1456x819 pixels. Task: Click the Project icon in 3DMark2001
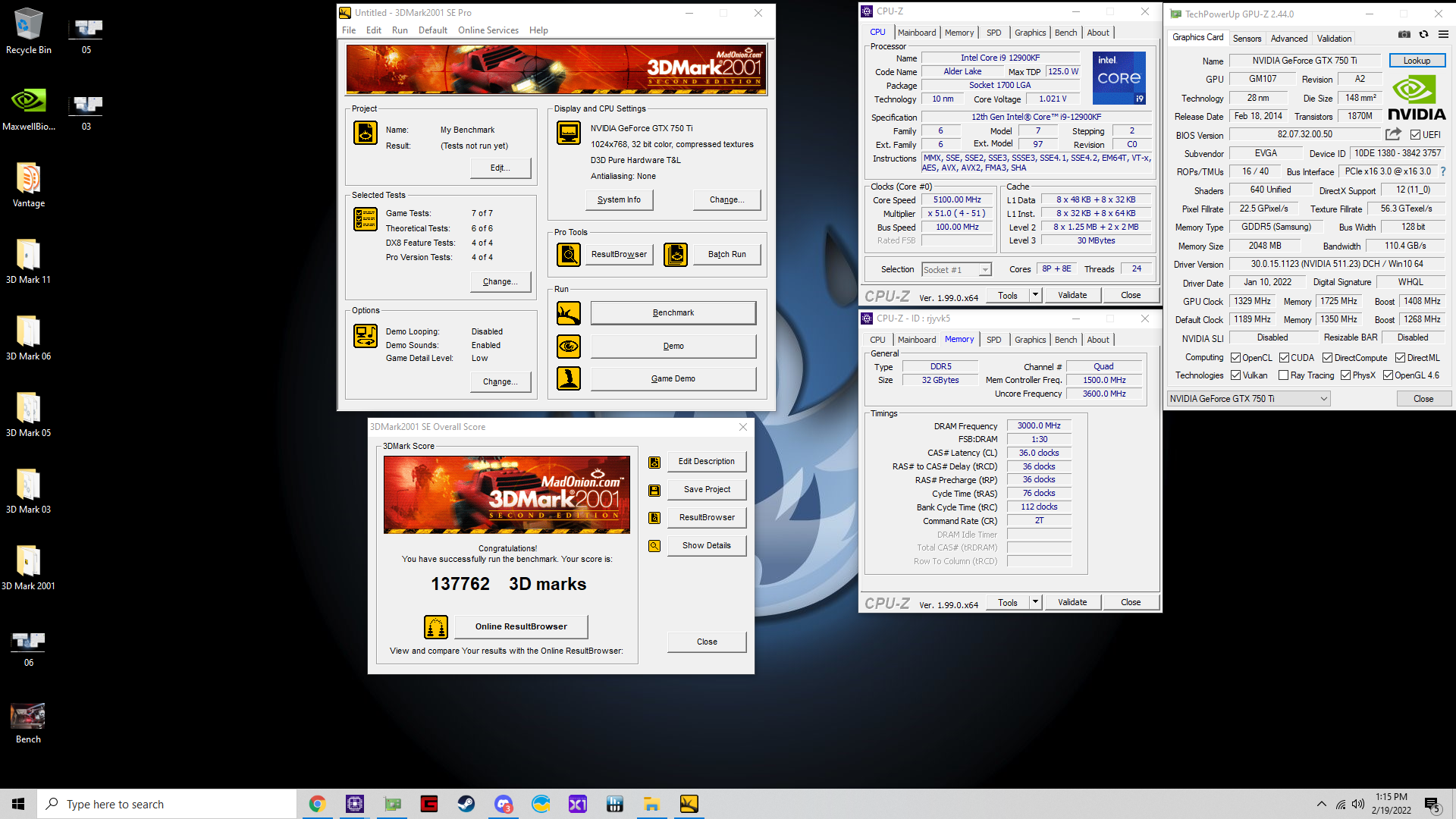coord(366,133)
